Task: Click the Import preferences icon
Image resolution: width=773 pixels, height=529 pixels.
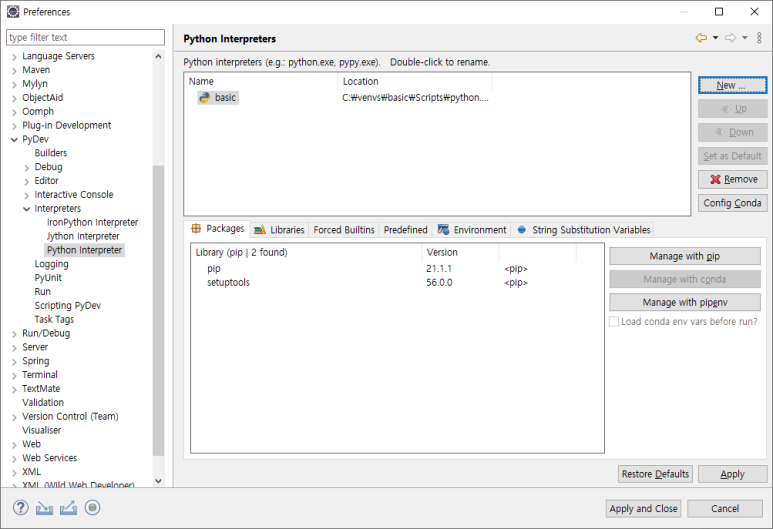Action: pos(44,508)
